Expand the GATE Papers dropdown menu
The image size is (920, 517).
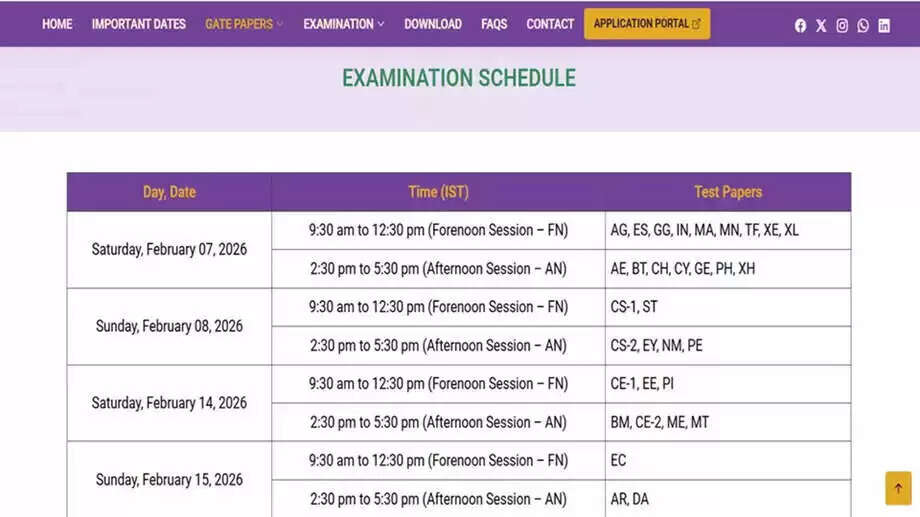(244, 24)
